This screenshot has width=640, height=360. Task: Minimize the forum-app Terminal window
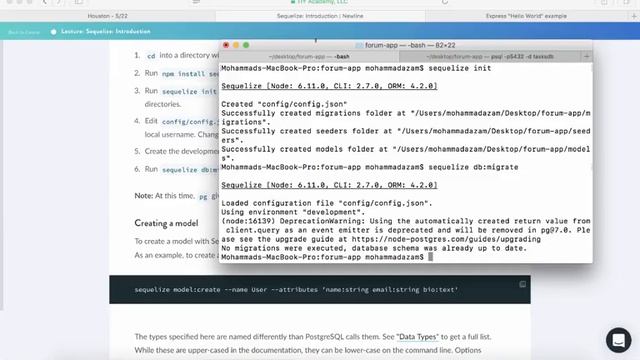[x=236, y=45]
